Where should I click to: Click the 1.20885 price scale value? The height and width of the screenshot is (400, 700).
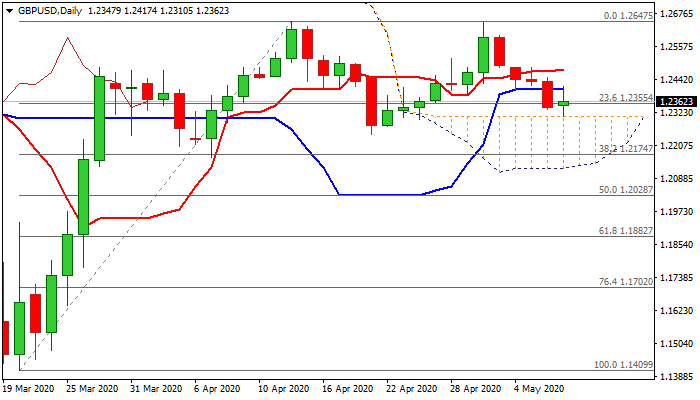pyautogui.click(x=677, y=179)
